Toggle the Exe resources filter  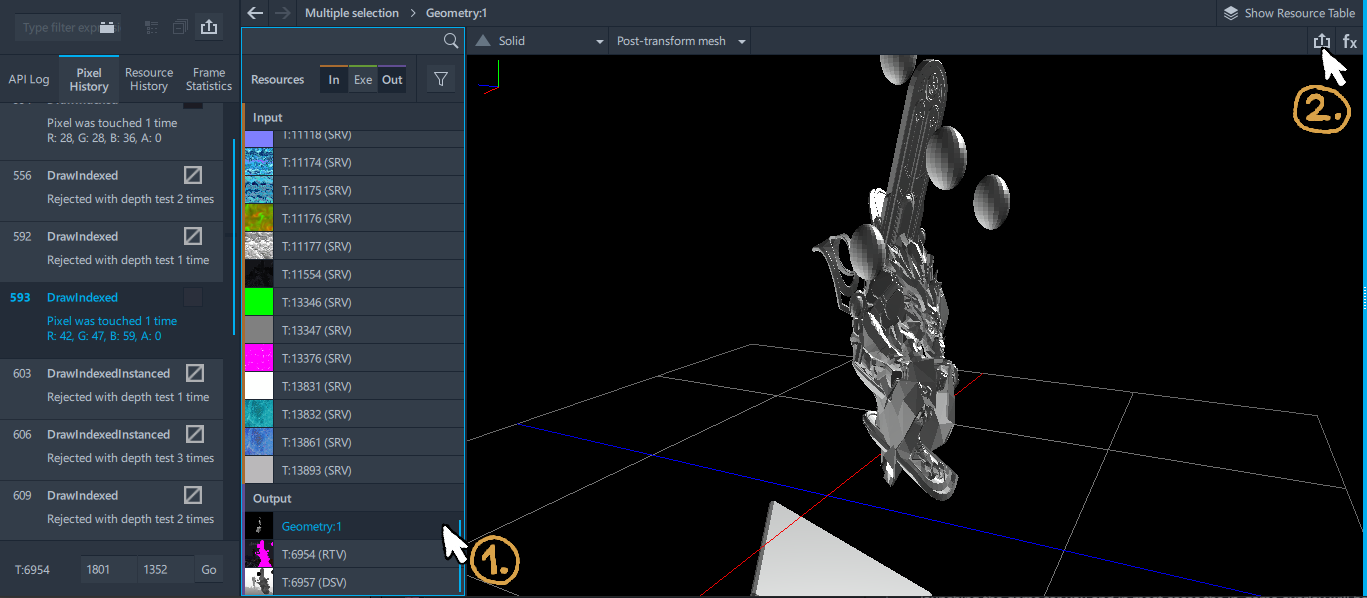point(363,80)
